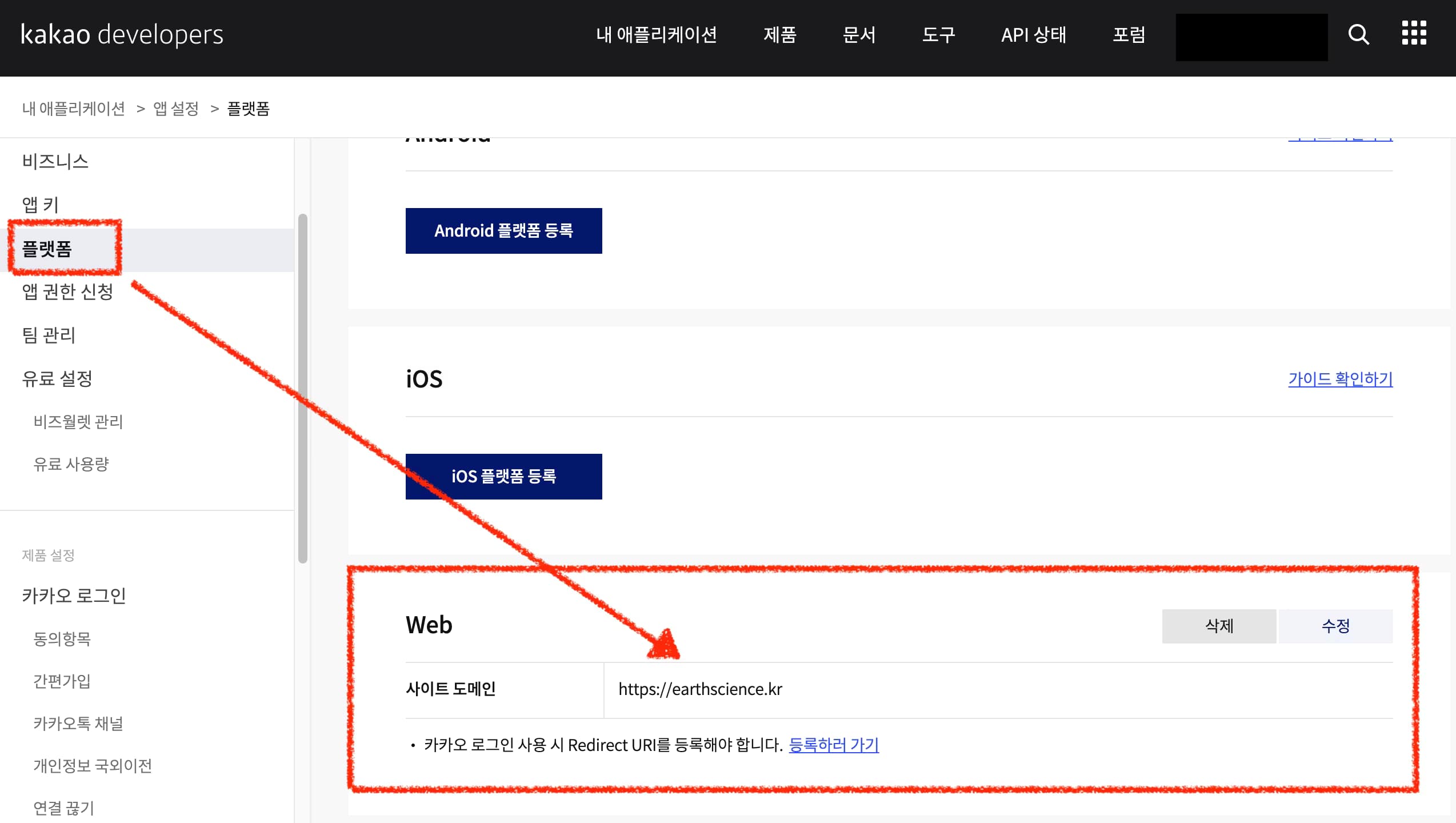Go to kakao developers home logo

click(122, 34)
